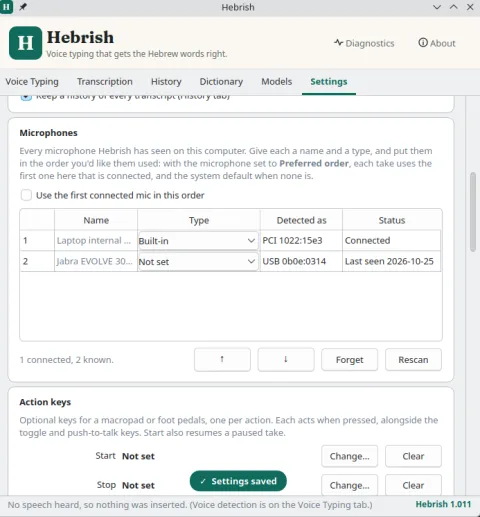This screenshot has height=517, width=480.
Task: Click the Status column header
Action: click(x=392, y=220)
